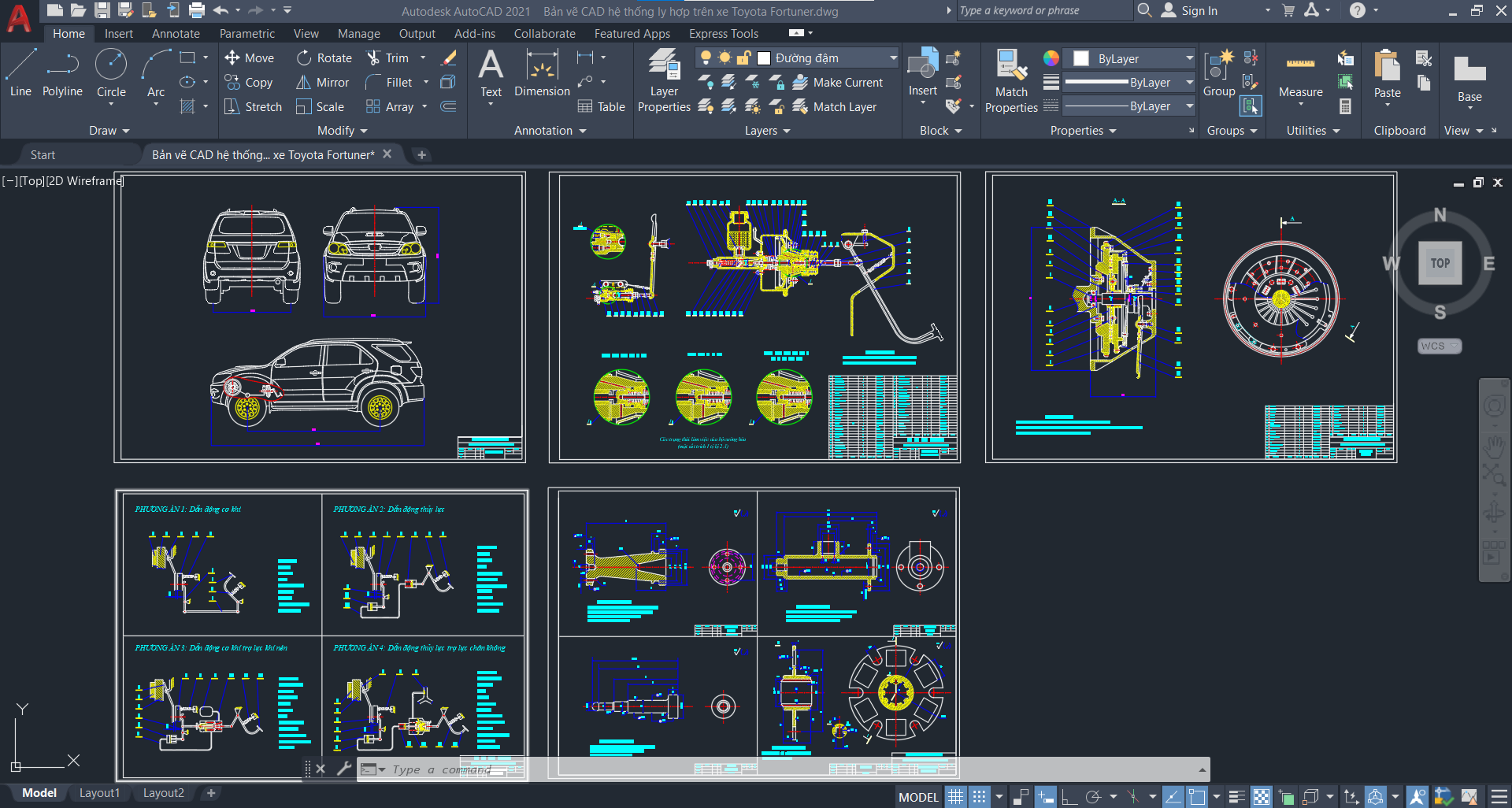
Task: Click the keyword search box
Action: (1043, 10)
